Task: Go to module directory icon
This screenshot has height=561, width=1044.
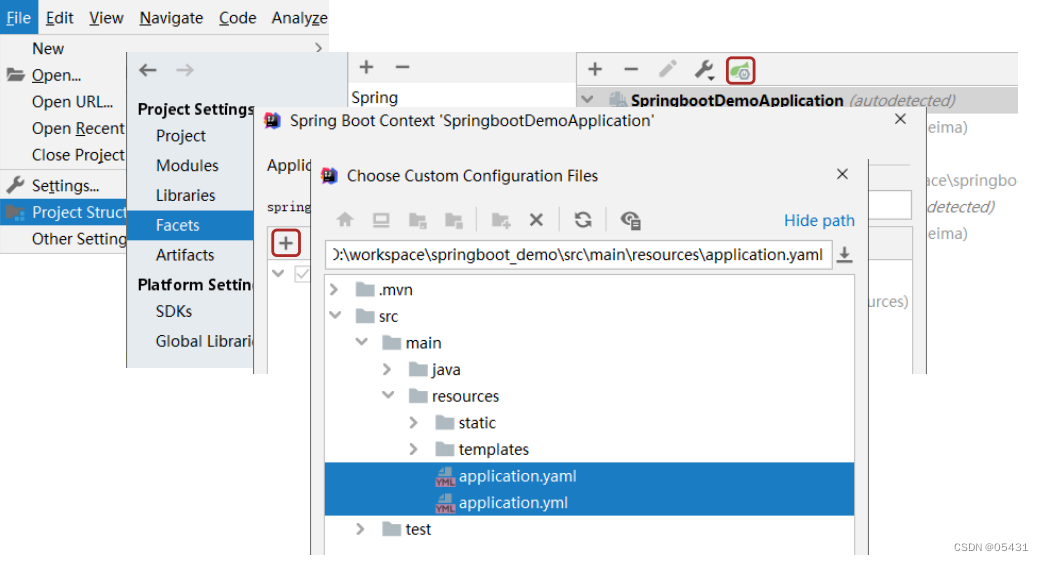Action: tap(453, 220)
